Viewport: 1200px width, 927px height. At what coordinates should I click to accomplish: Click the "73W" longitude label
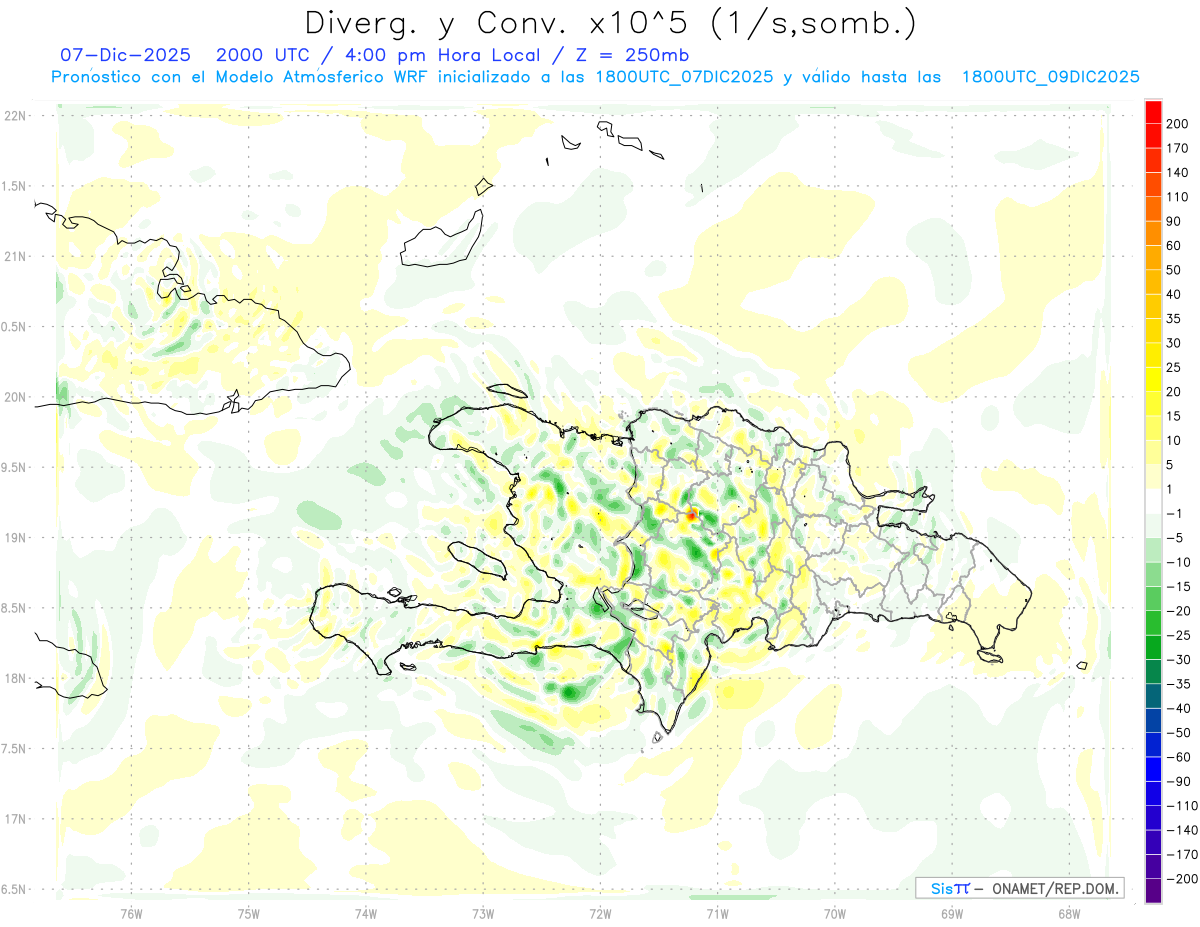(483, 913)
